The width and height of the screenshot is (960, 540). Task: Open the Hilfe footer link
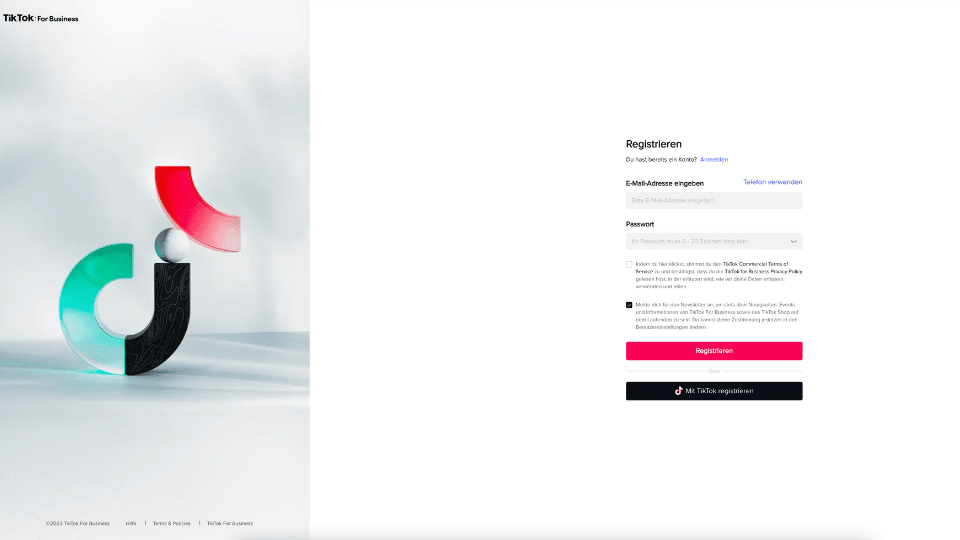131,523
